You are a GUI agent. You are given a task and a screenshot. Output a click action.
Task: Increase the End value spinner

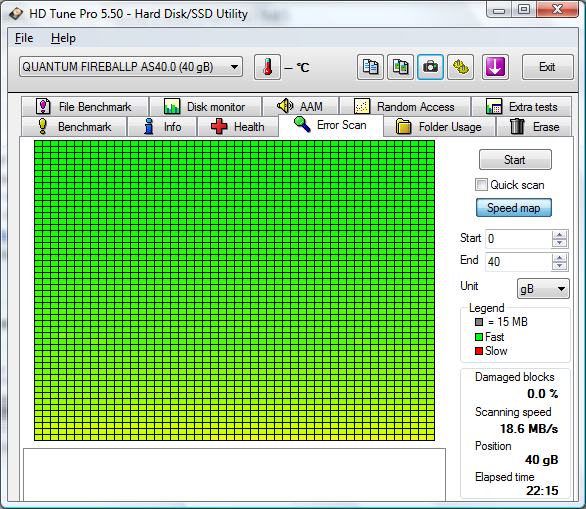(x=559, y=257)
